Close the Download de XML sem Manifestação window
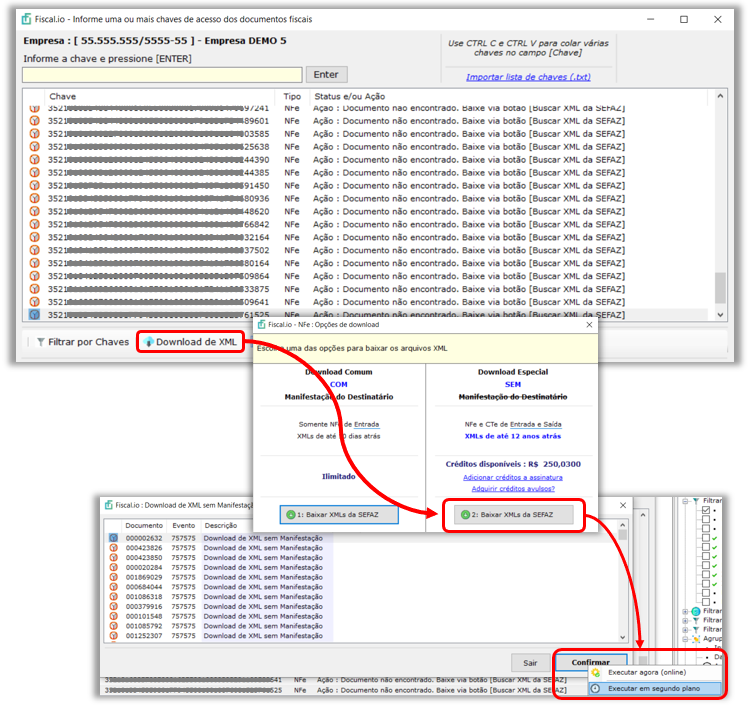 pos(623,505)
